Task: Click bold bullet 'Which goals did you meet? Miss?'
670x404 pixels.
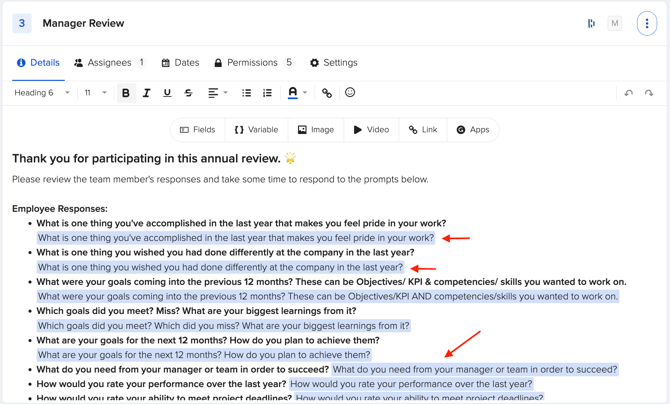Action: [196, 311]
